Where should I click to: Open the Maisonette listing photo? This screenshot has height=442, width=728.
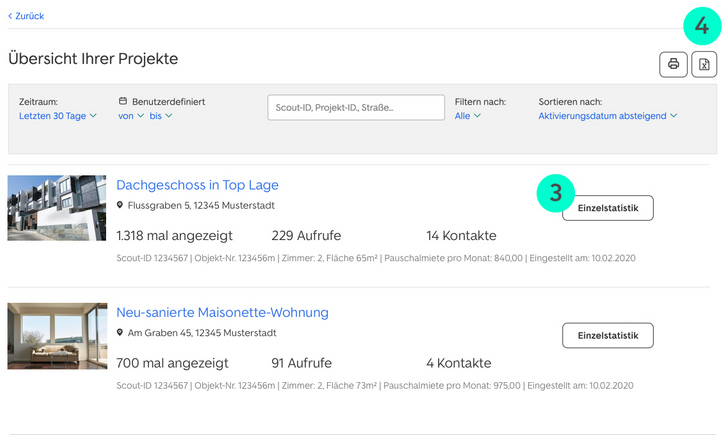[56, 336]
